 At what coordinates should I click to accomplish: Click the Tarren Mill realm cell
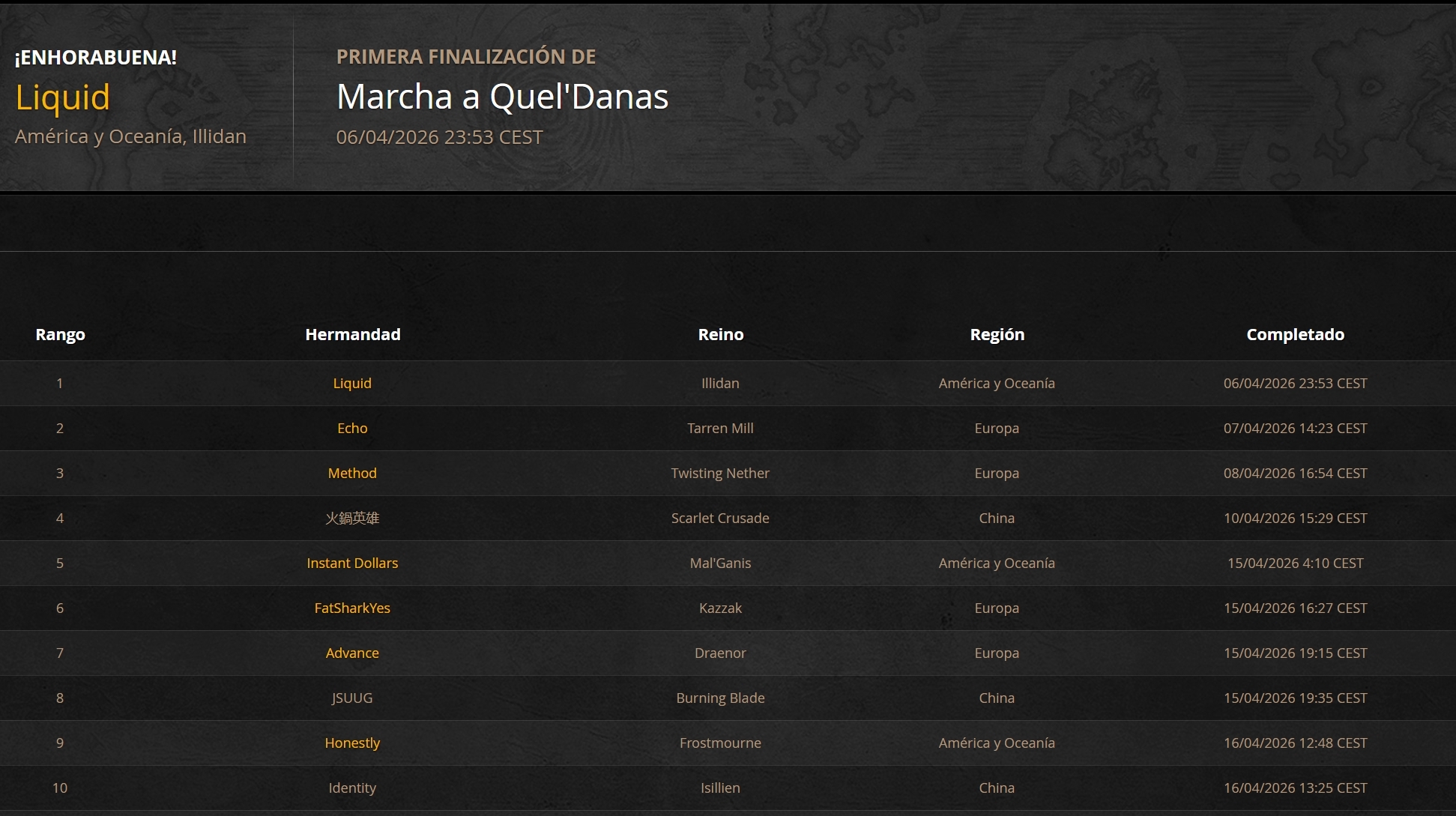[720, 429]
